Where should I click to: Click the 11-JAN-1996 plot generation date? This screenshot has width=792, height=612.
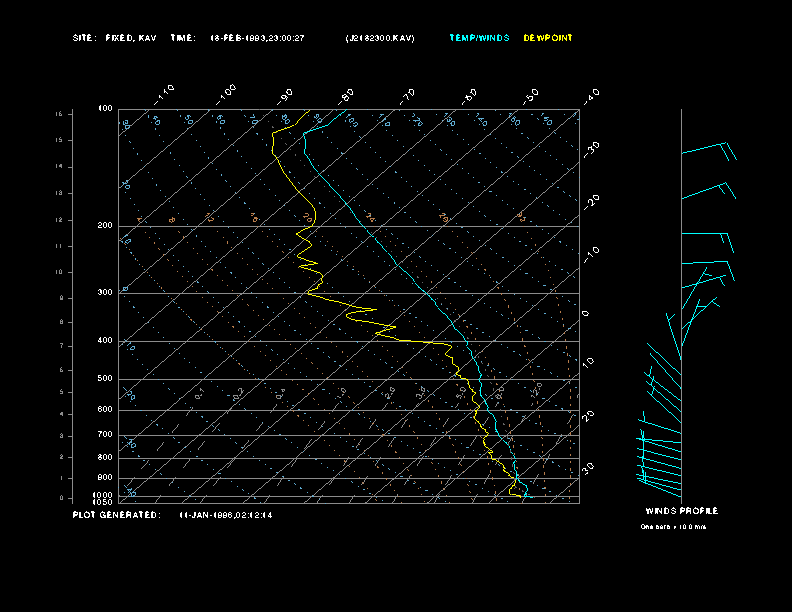(225, 515)
